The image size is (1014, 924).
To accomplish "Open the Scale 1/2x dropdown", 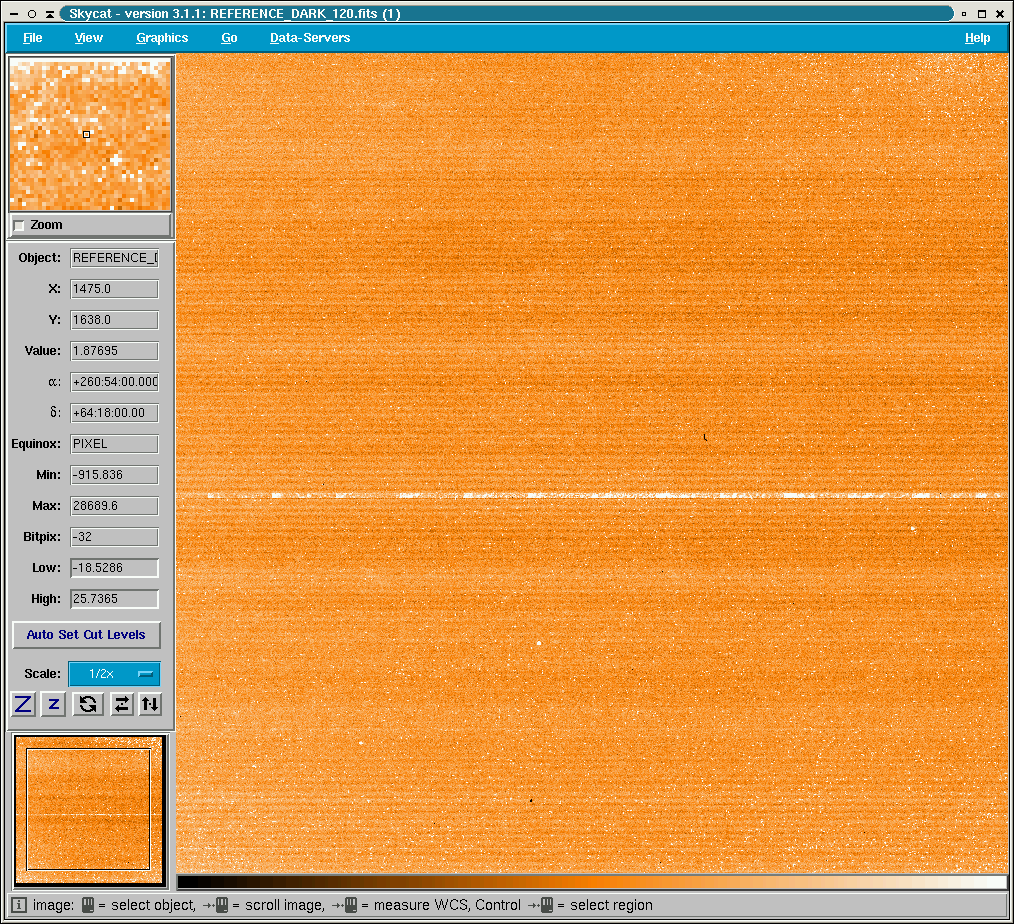I will [114, 674].
